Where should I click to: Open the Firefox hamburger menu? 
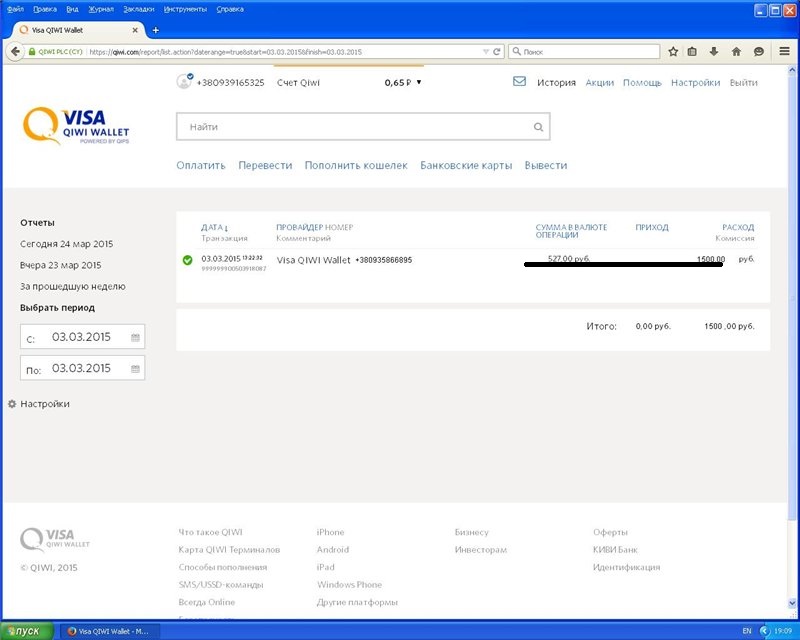point(785,51)
